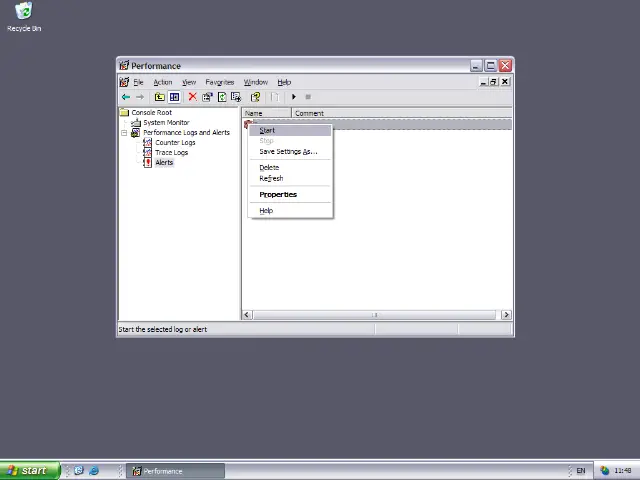This screenshot has height=480, width=640.
Task: Select the Counter Logs tree item
Action: click(175, 142)
